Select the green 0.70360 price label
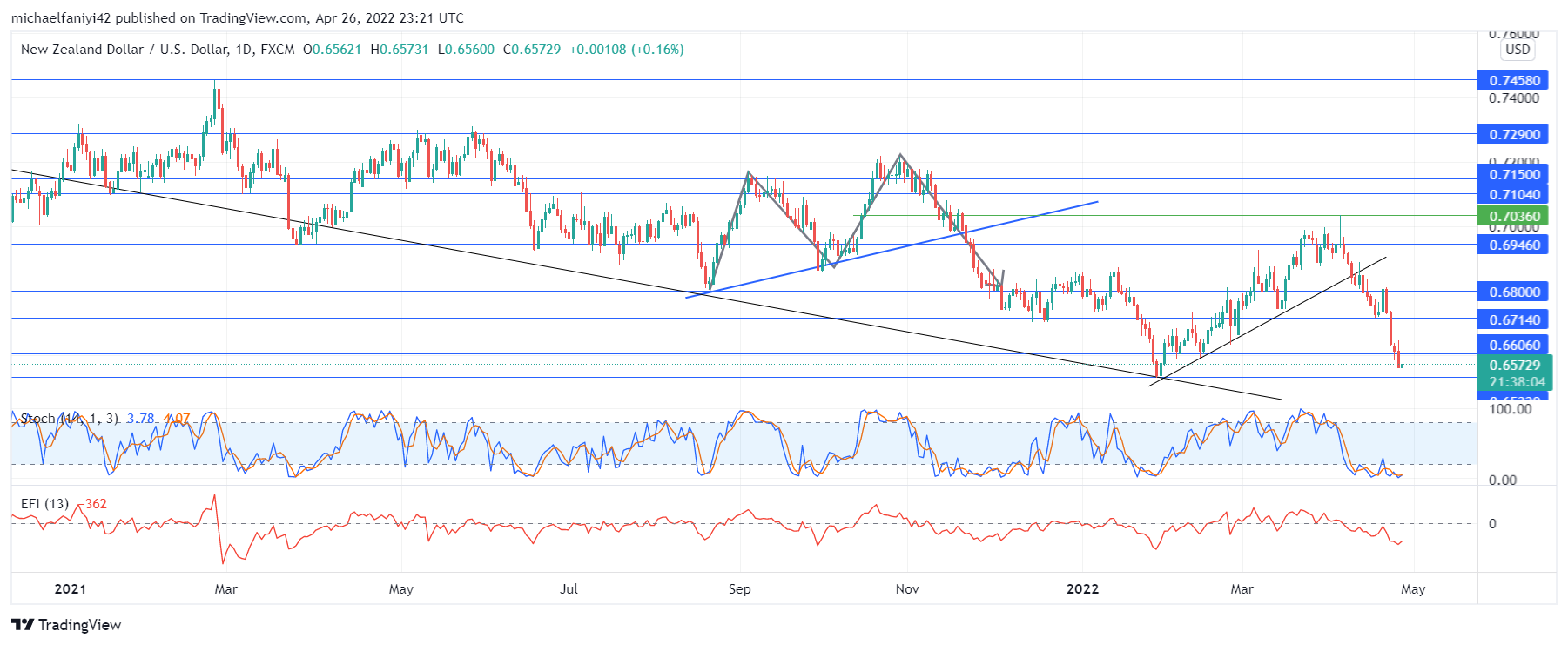The height and width of the screenshot is (645, 1568). click(1514, 216)
